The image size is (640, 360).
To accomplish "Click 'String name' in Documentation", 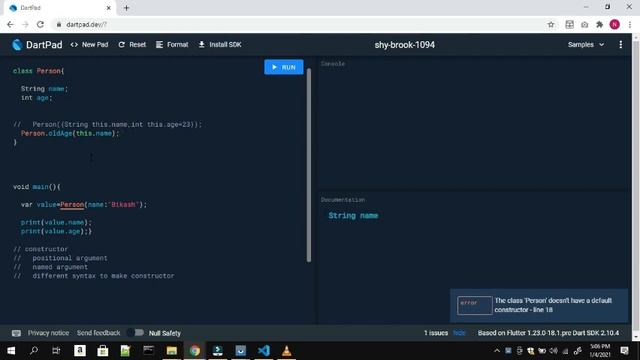I will (x=353, y=216).
